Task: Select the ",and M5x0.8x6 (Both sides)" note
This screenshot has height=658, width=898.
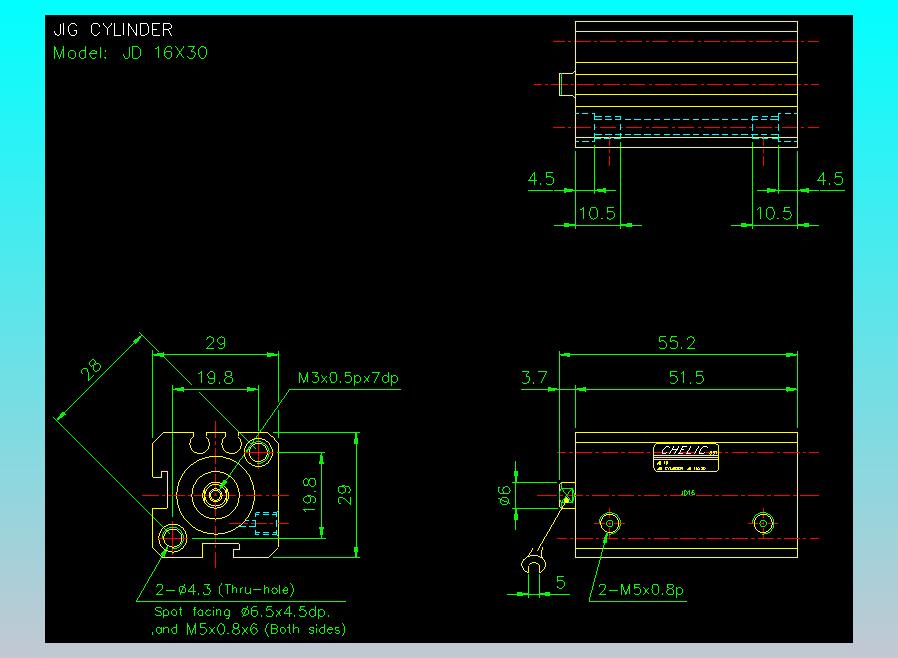Action: pos(249,629)
